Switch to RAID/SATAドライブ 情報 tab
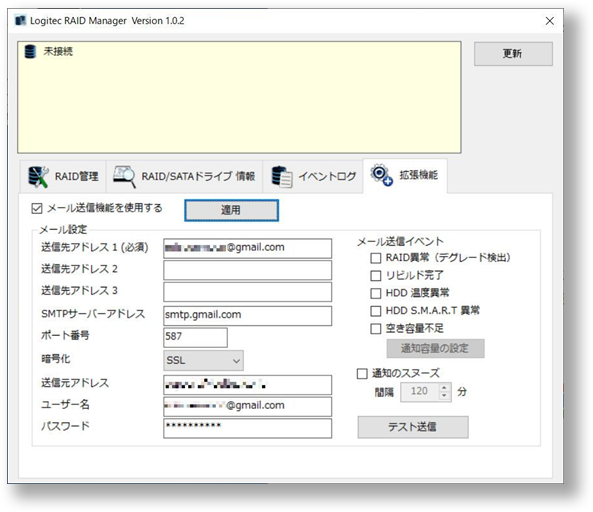The height and width of the screenshot is (512, 593). coord(185,177)
